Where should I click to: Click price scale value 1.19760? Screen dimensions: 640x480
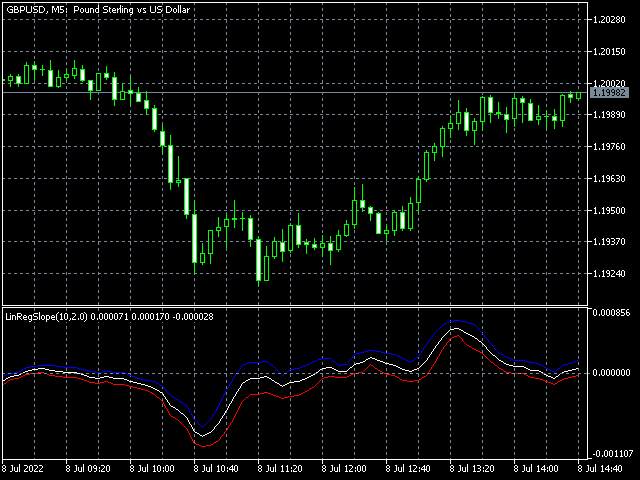click(609, 147)
